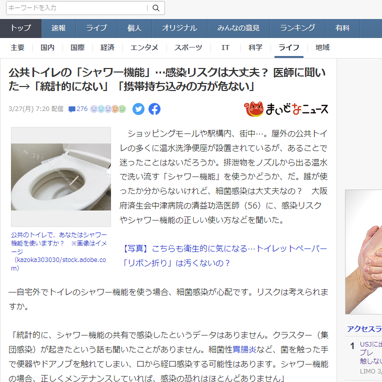Open the ランキング tab
Viewport: 382px width, 382px height.
pyautogui.click(x=298, y=28)
